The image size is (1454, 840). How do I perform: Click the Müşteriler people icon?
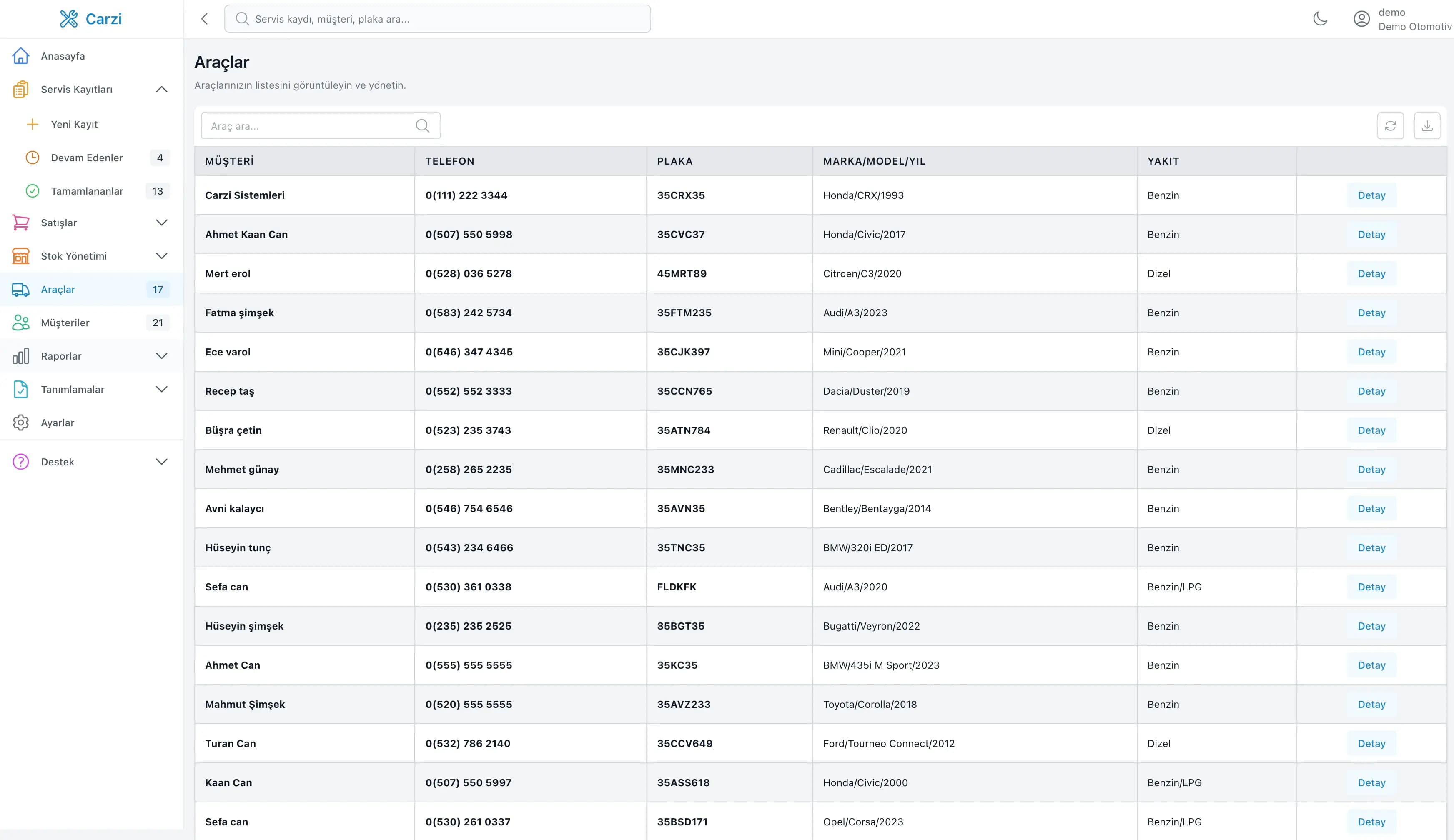(21, 323)
